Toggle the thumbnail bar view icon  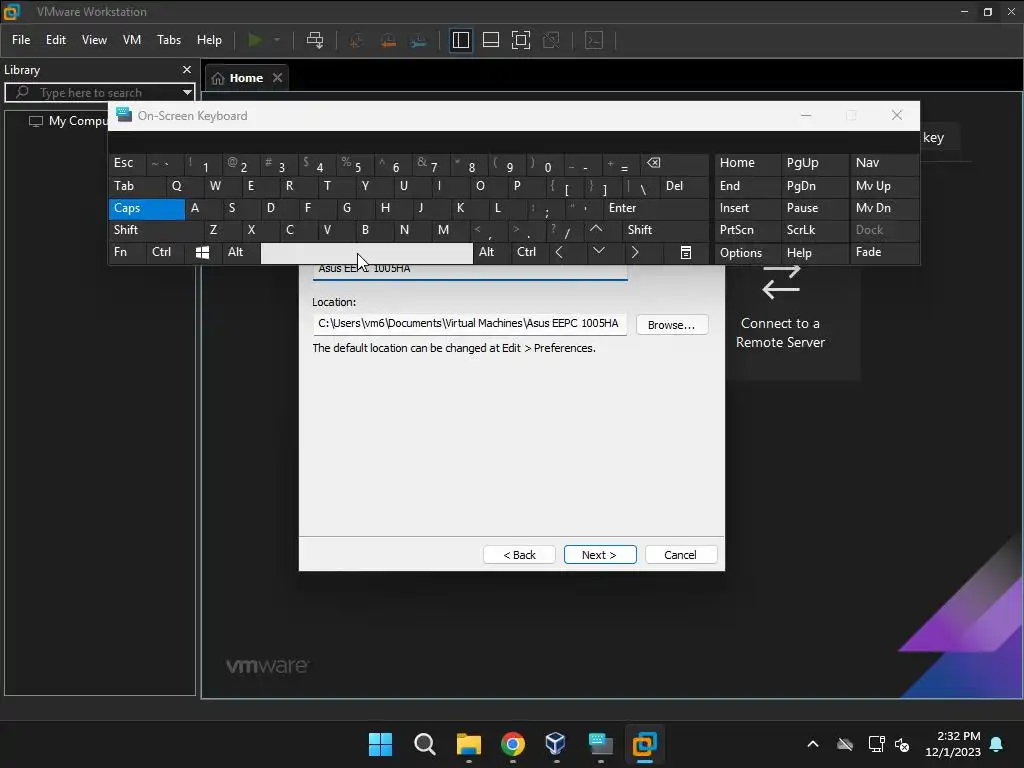pos(490,40)
